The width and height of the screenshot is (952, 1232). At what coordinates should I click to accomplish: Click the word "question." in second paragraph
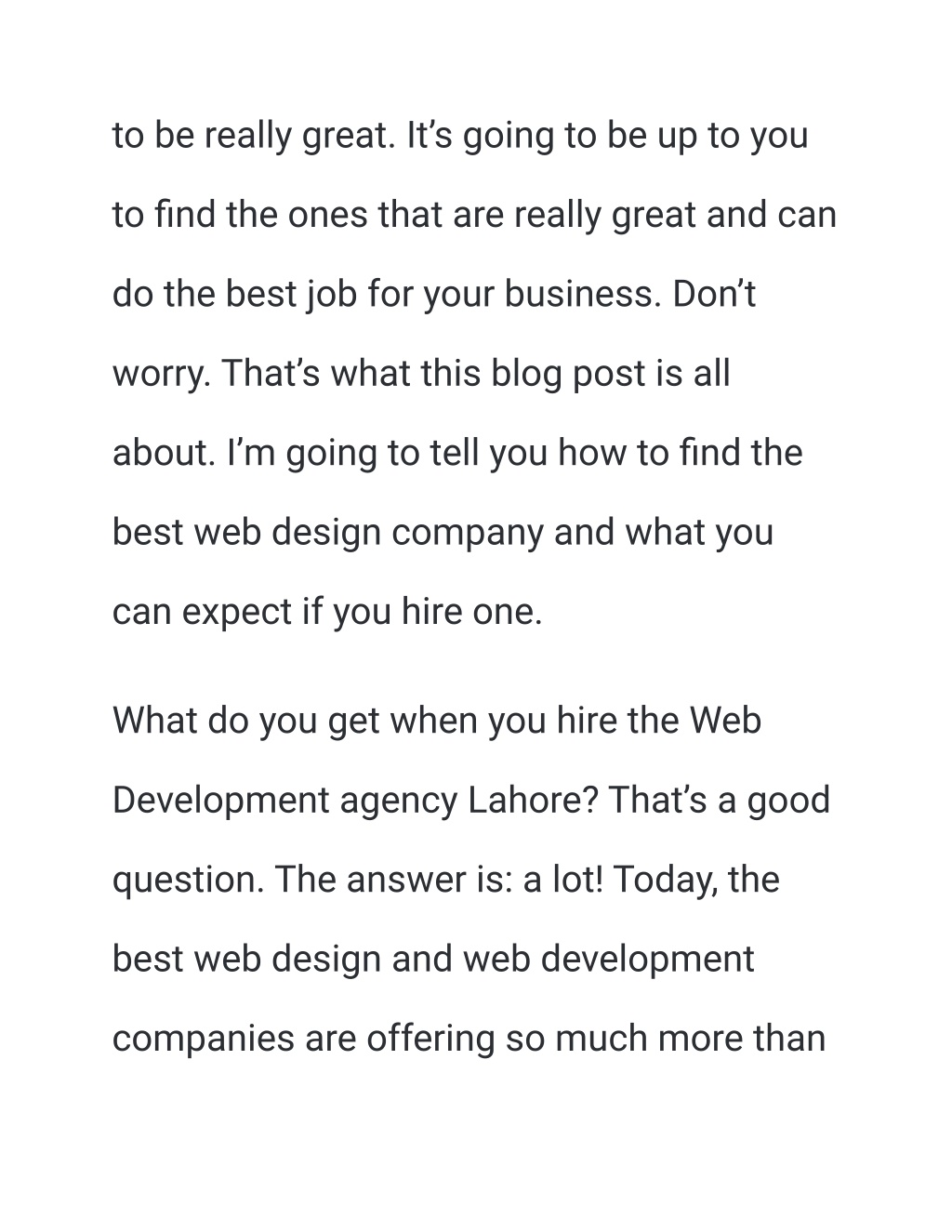[x=188, y=880]
